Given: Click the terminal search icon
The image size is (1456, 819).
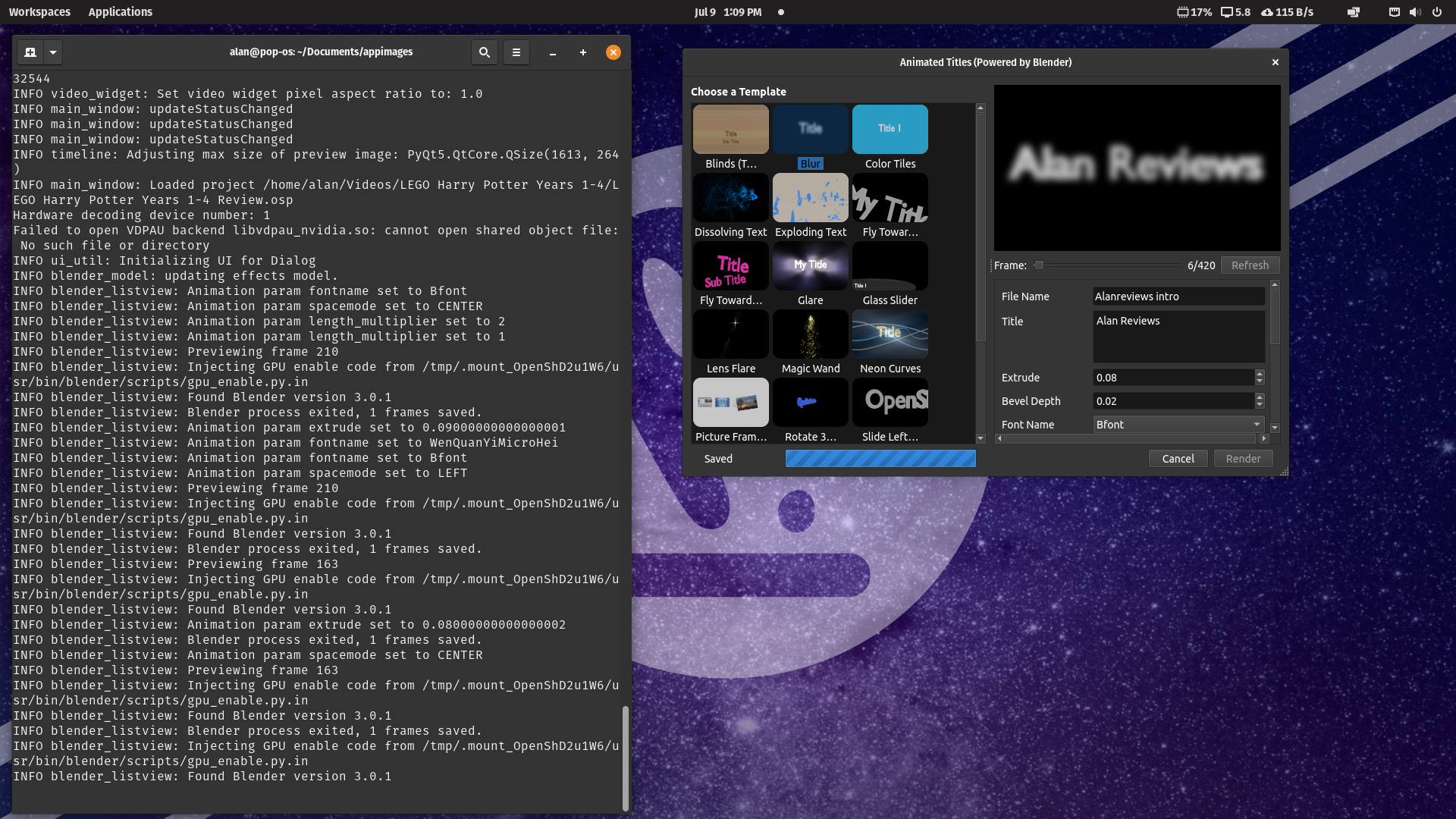Looking at the screenshot, I should 484,52.
